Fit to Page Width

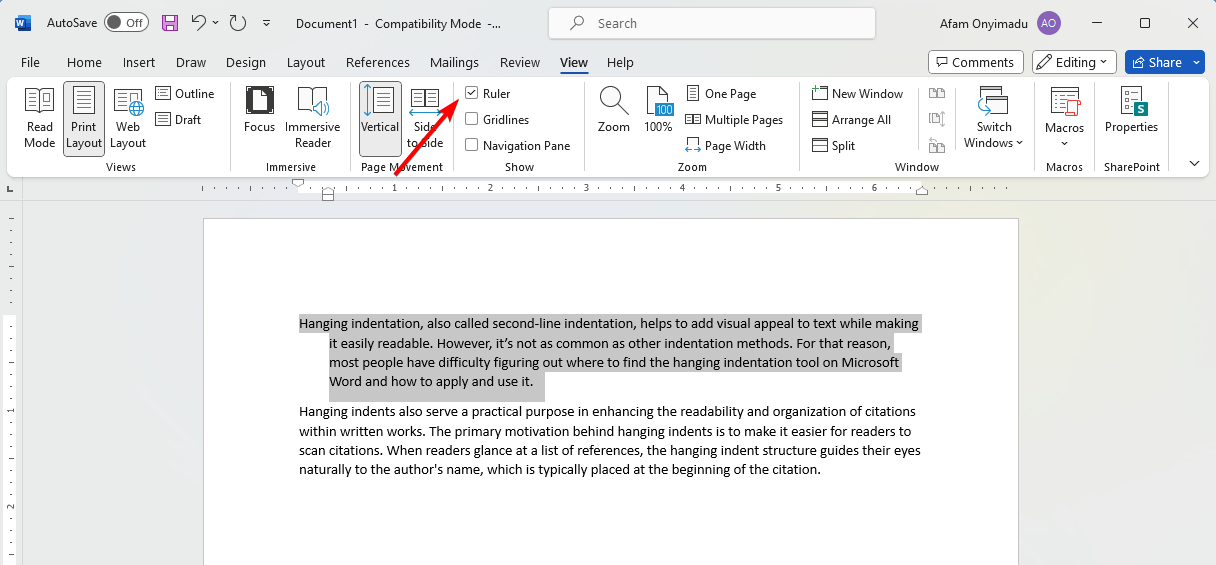tap(725, 146)
